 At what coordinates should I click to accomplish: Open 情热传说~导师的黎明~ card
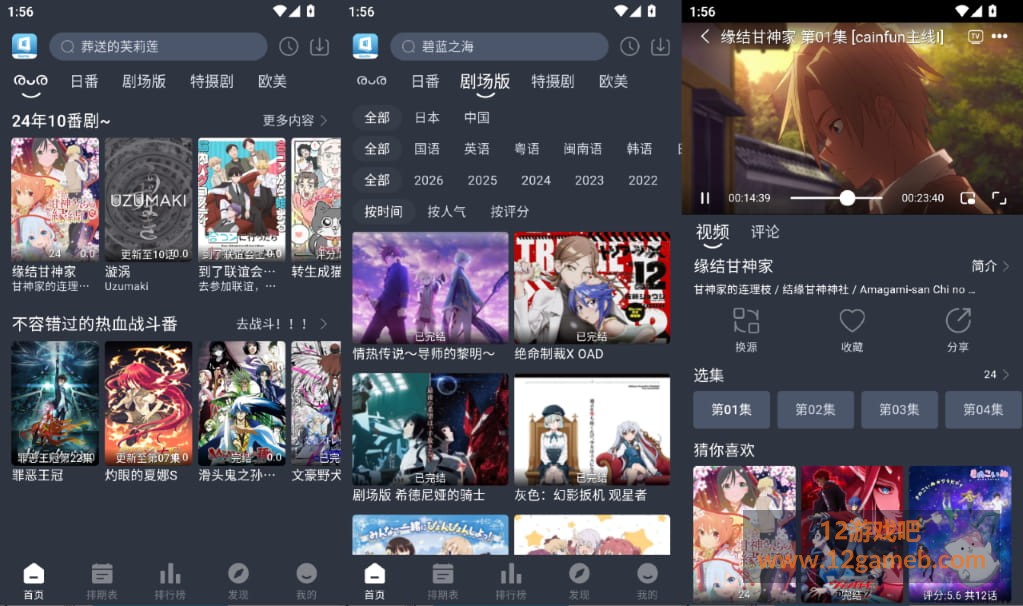[430, 288]
